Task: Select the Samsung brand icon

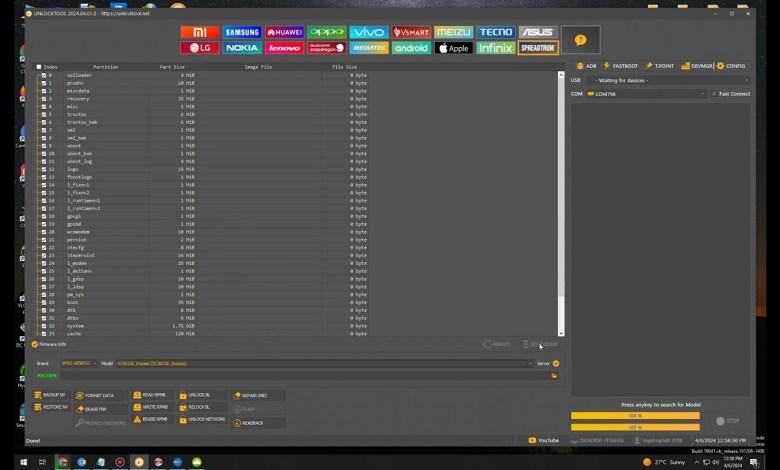Action: [x=242, y=33]
